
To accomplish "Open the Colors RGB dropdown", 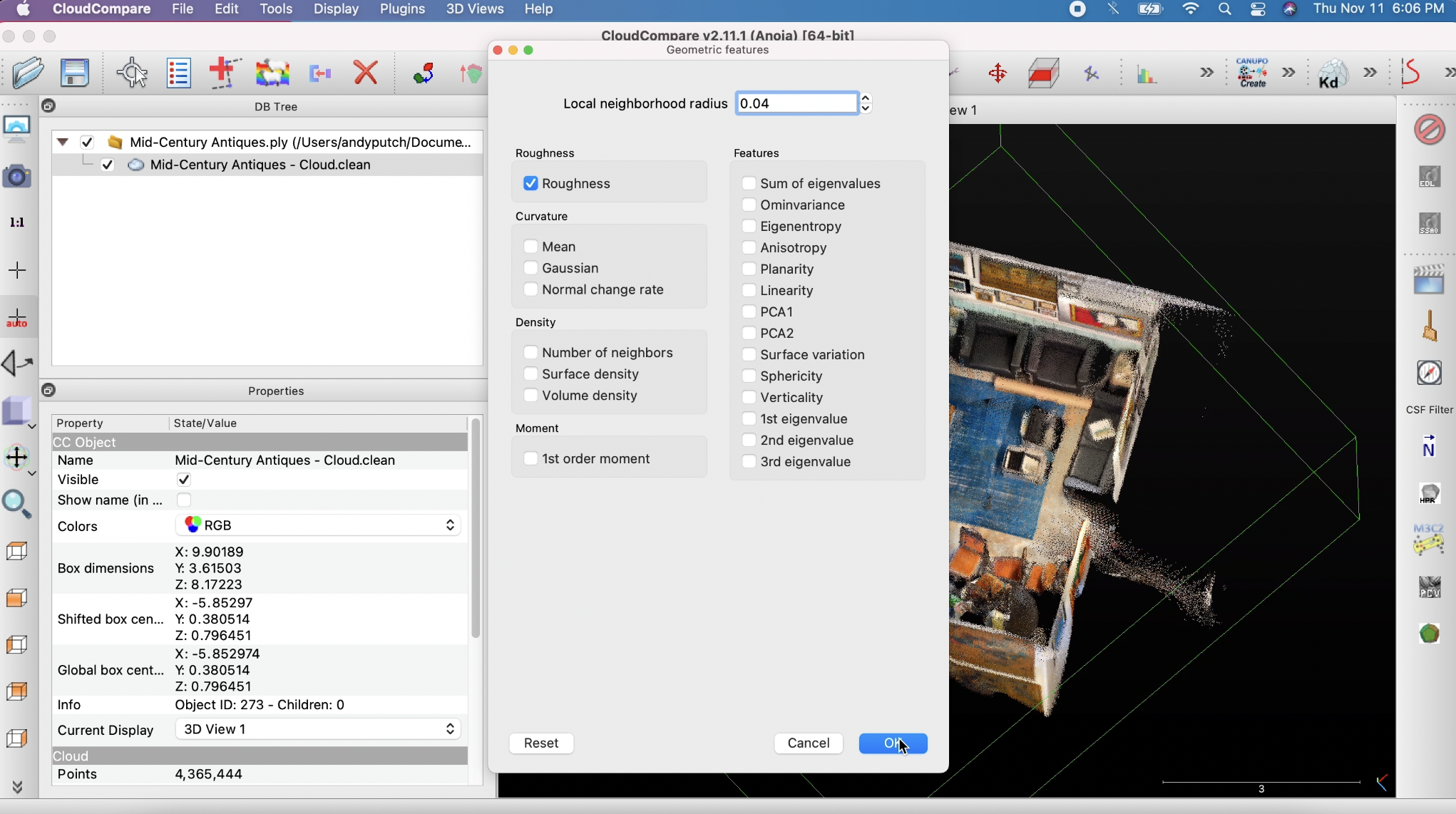I will click(318, 525).
